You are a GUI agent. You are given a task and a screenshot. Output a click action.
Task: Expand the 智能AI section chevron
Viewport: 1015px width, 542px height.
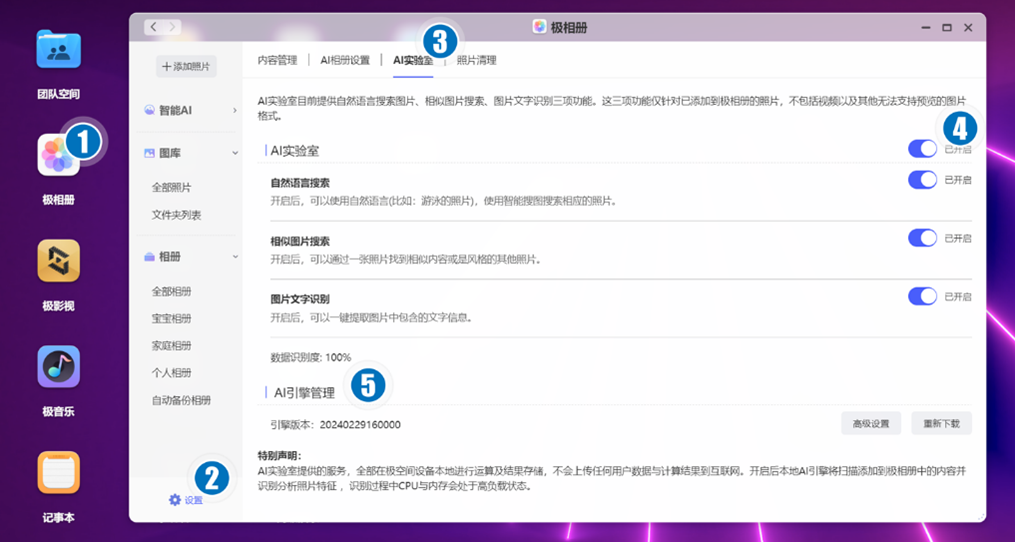234,111
